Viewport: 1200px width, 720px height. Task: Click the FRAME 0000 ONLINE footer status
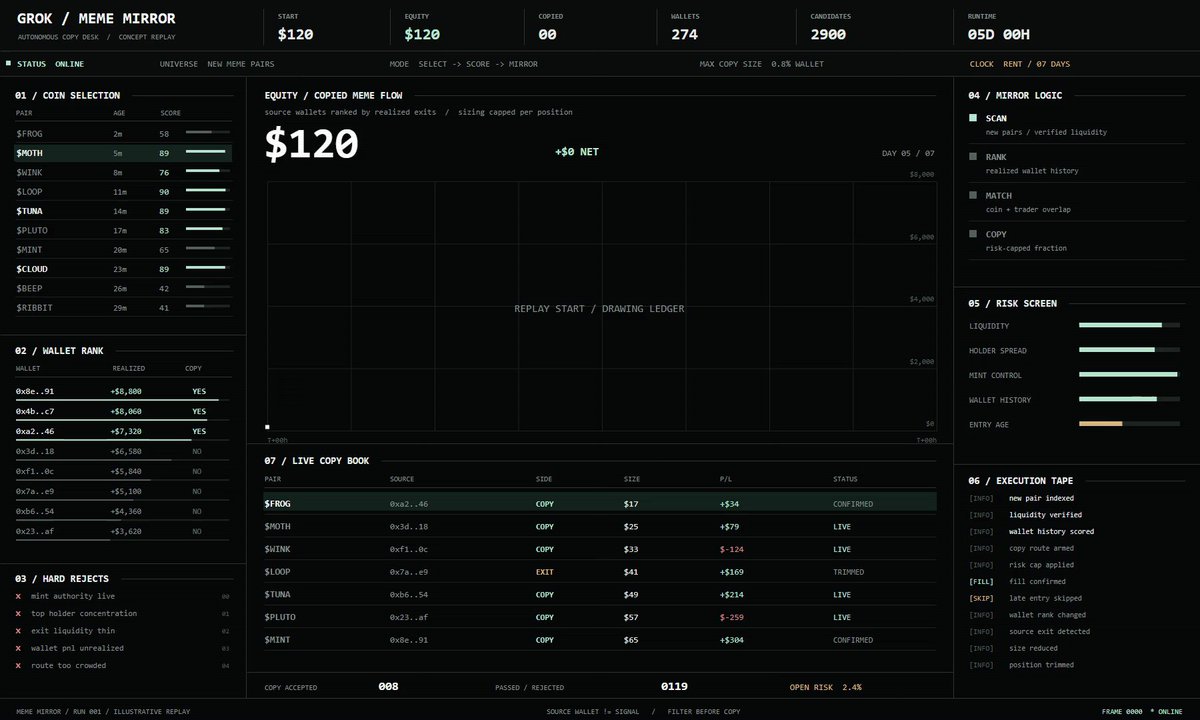pyautogui.click(x=1142, y=711)
